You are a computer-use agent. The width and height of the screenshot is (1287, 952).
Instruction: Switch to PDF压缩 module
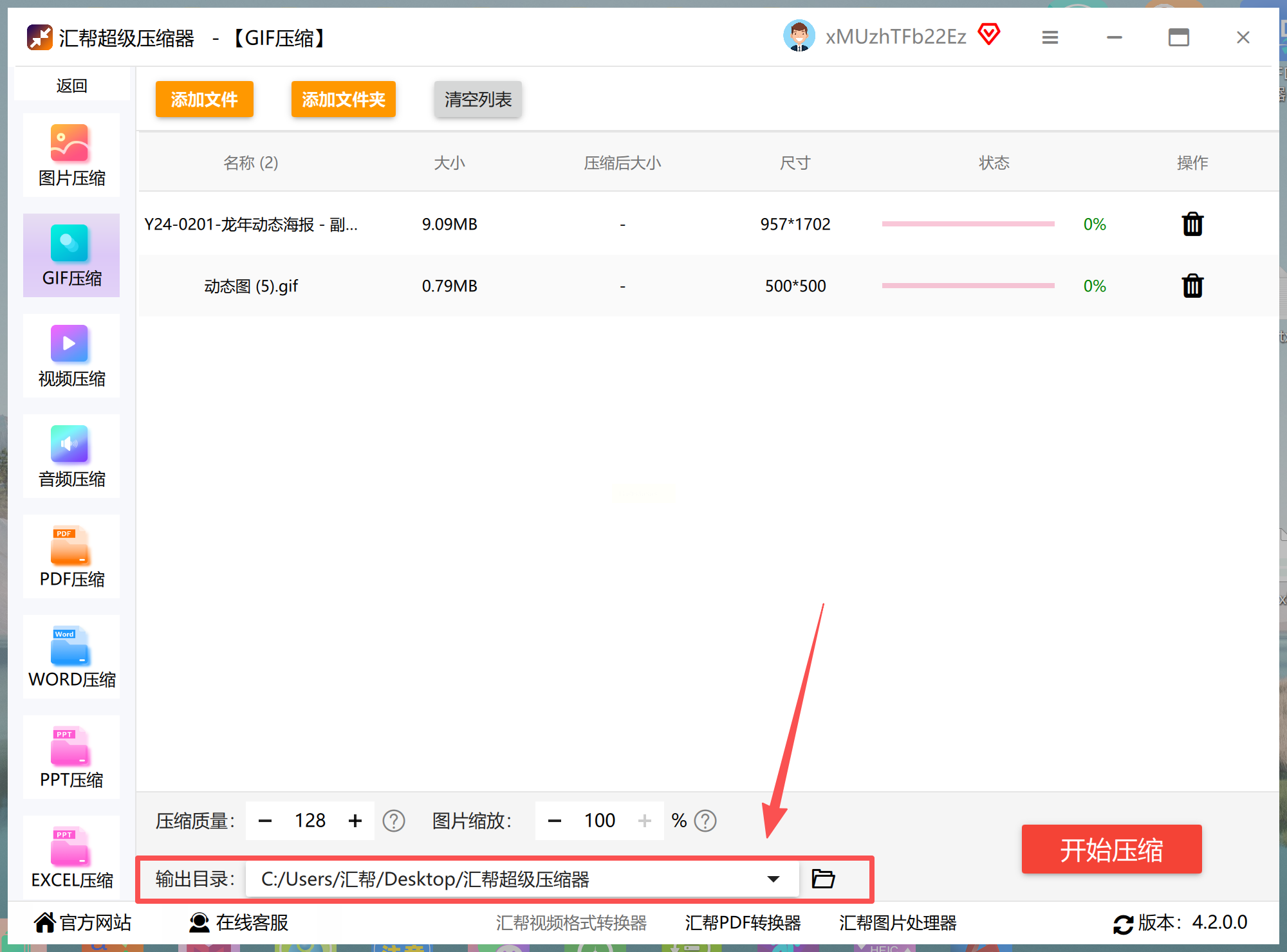pyautogui.click(x=71, y=556)
